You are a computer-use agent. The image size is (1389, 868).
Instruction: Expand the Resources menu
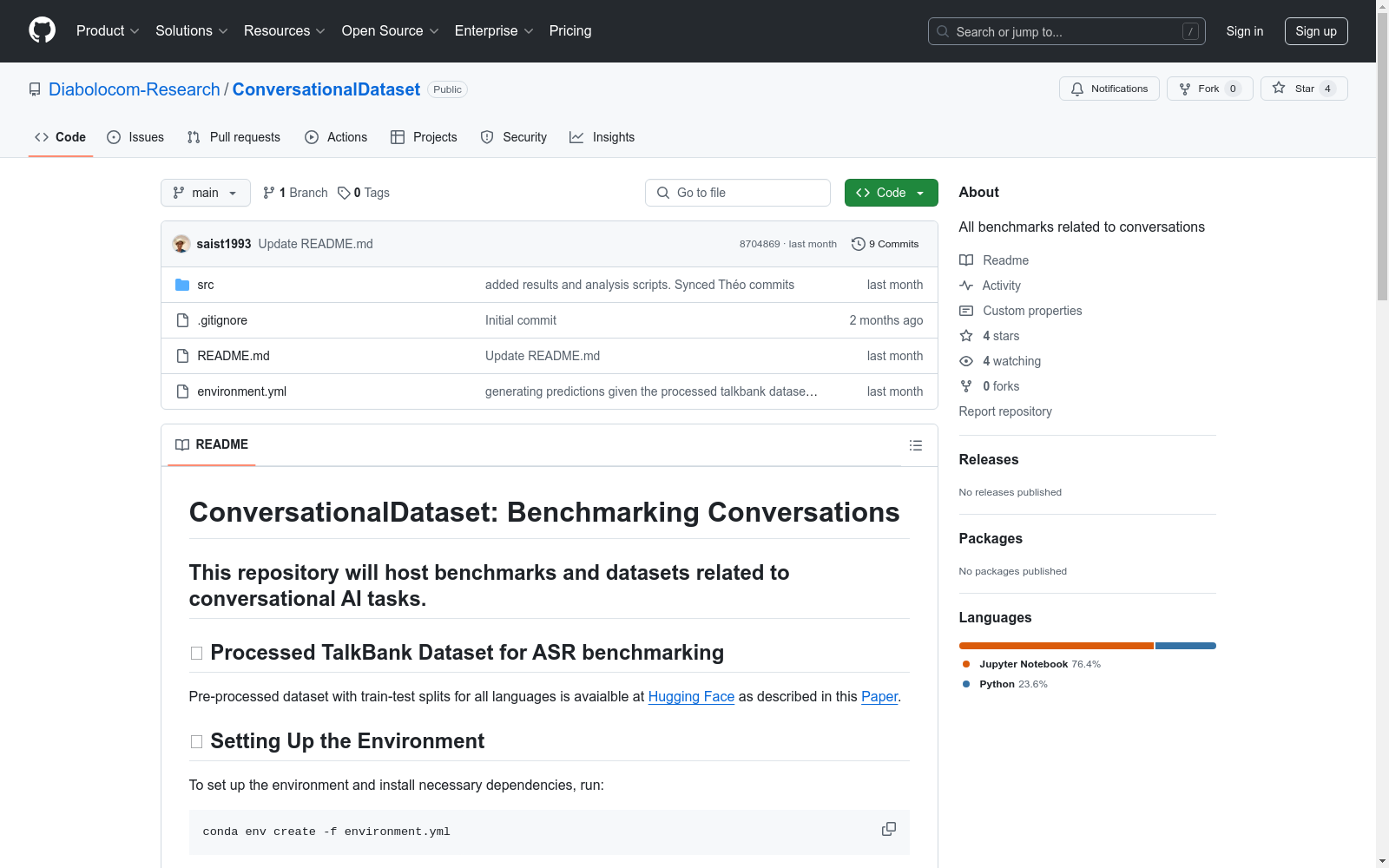(x=285, y=31)
